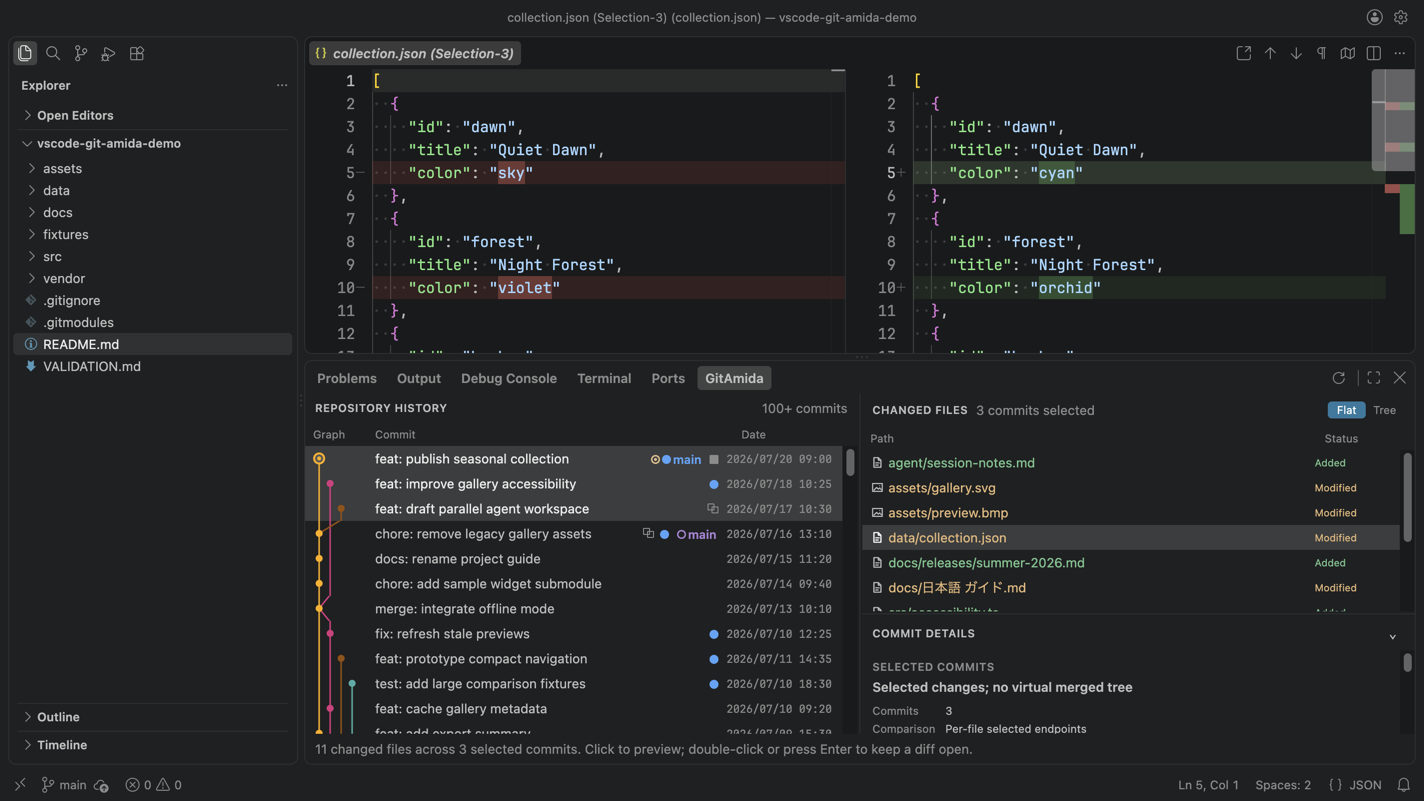Toggle the minimap map icon in diff toolbar
The width and height of the screenshot is (1424, 801).
click(x=1348, y=53)
